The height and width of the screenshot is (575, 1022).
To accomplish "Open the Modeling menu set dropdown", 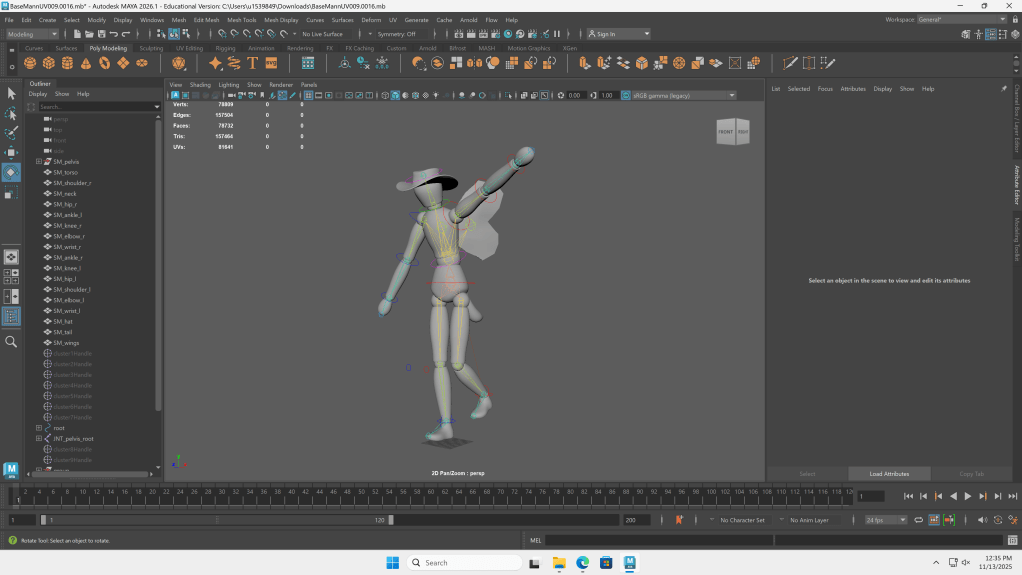I will [32, 34].
